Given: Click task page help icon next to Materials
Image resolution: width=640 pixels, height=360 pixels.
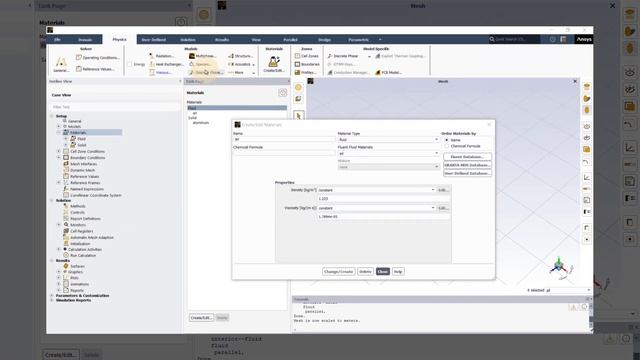Looking at the screenshot, I should tap(282, 93).
